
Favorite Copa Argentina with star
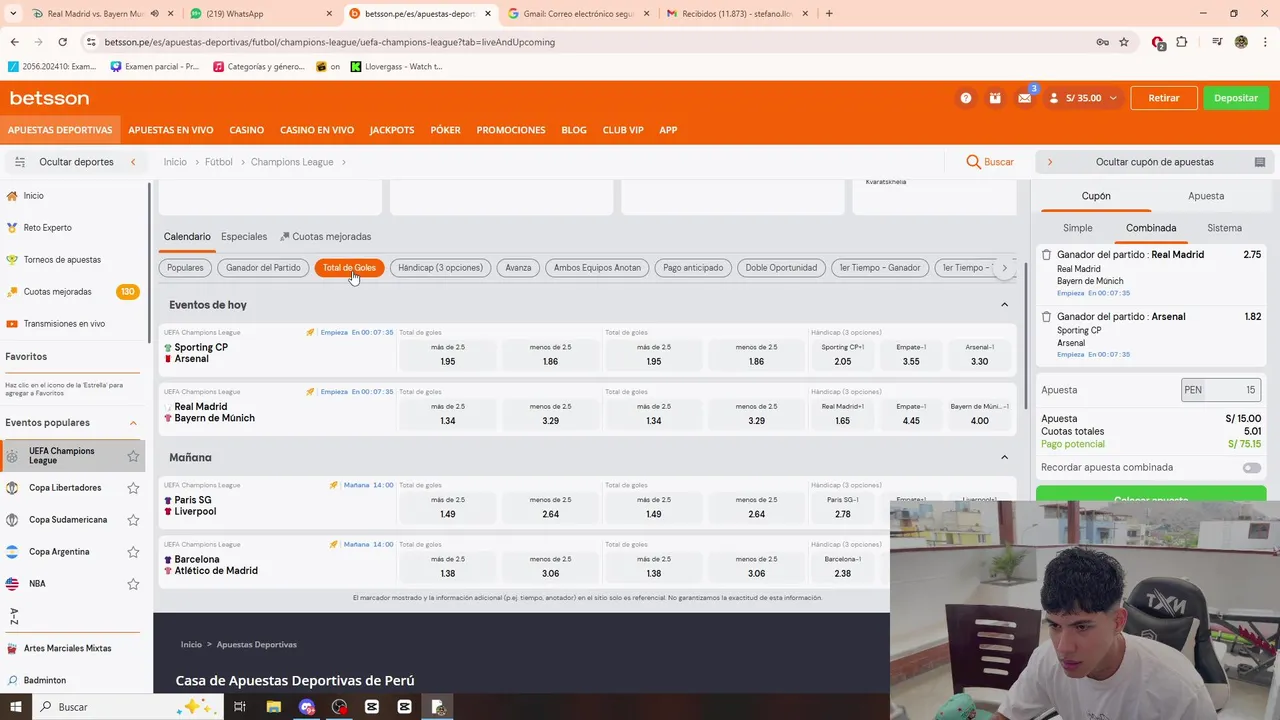(133, 552)
